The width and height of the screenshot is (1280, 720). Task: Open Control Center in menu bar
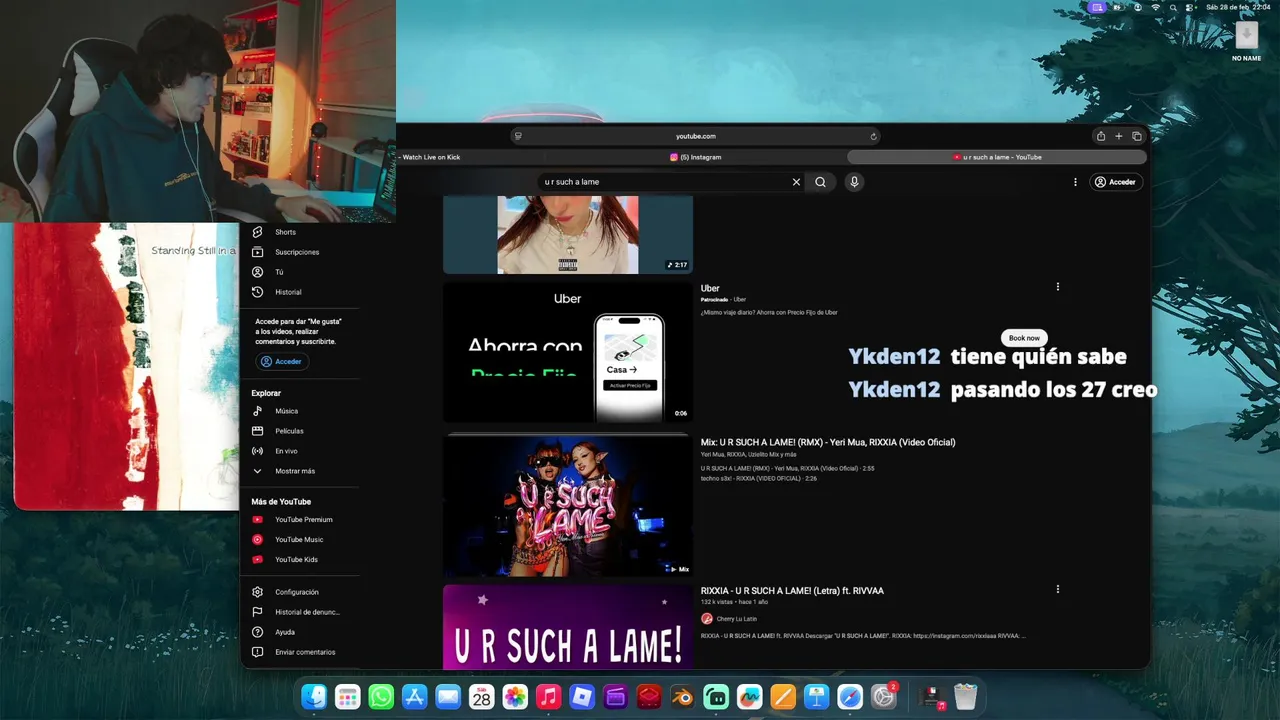[x=1190, y=7]
